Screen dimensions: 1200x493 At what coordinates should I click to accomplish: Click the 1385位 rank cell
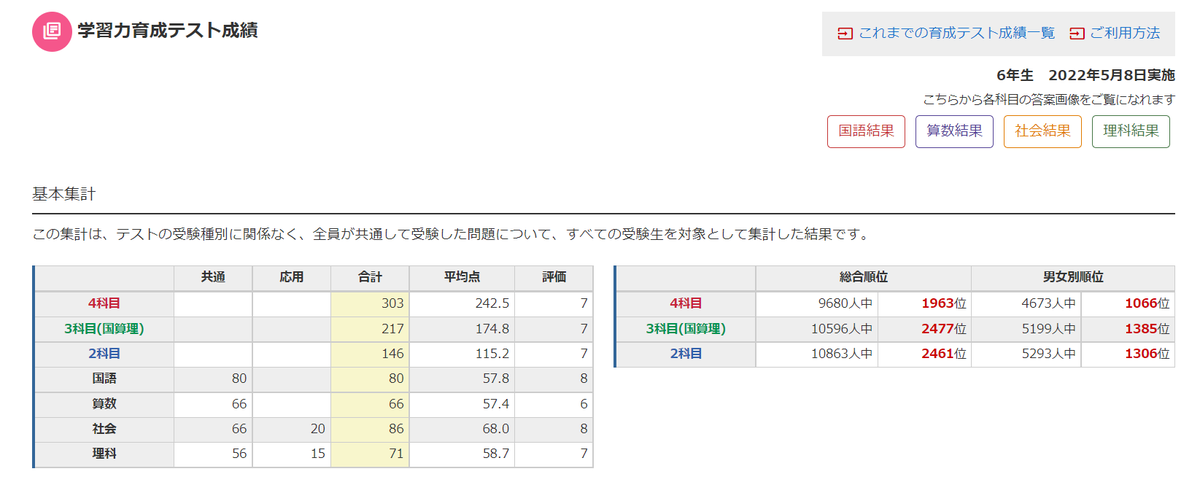click(1128, 328)
